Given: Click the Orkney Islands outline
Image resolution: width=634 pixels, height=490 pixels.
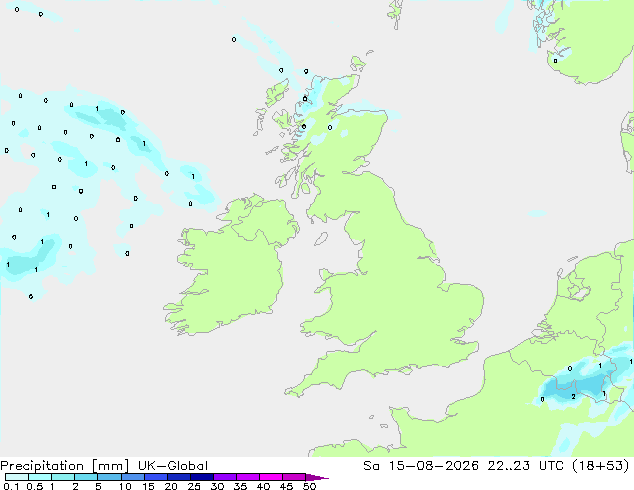Looking at the screenshot, I should [358, 63].
